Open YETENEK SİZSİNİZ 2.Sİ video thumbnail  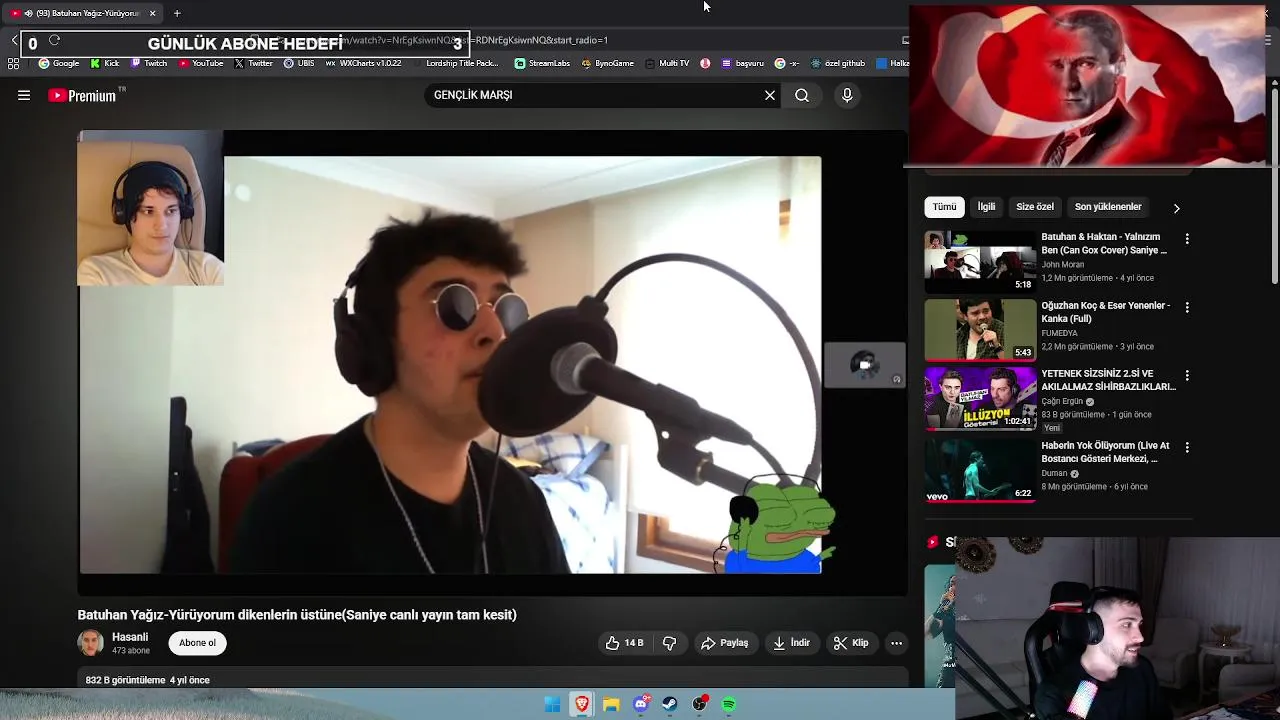pos(980,398)
